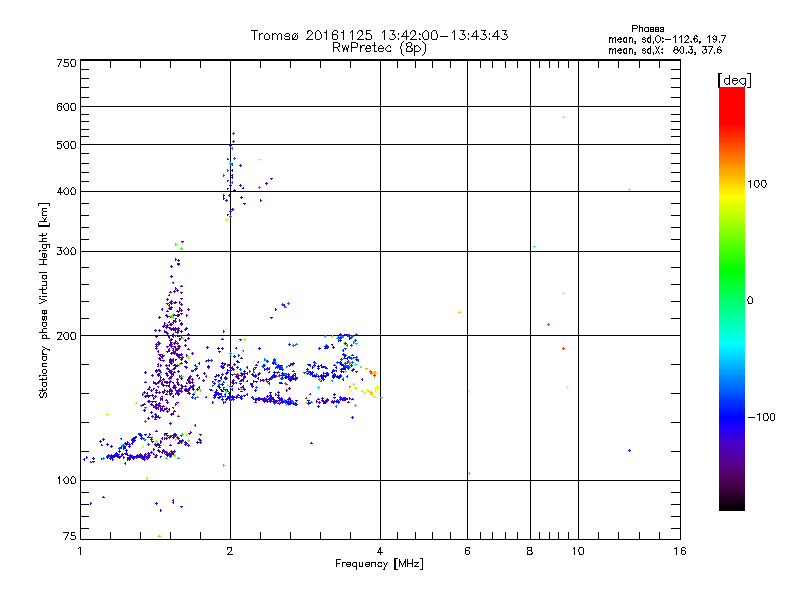Click the 'Frequency [MHz]' axis label
The image size is (800, 600).
[x=379, y=564]
